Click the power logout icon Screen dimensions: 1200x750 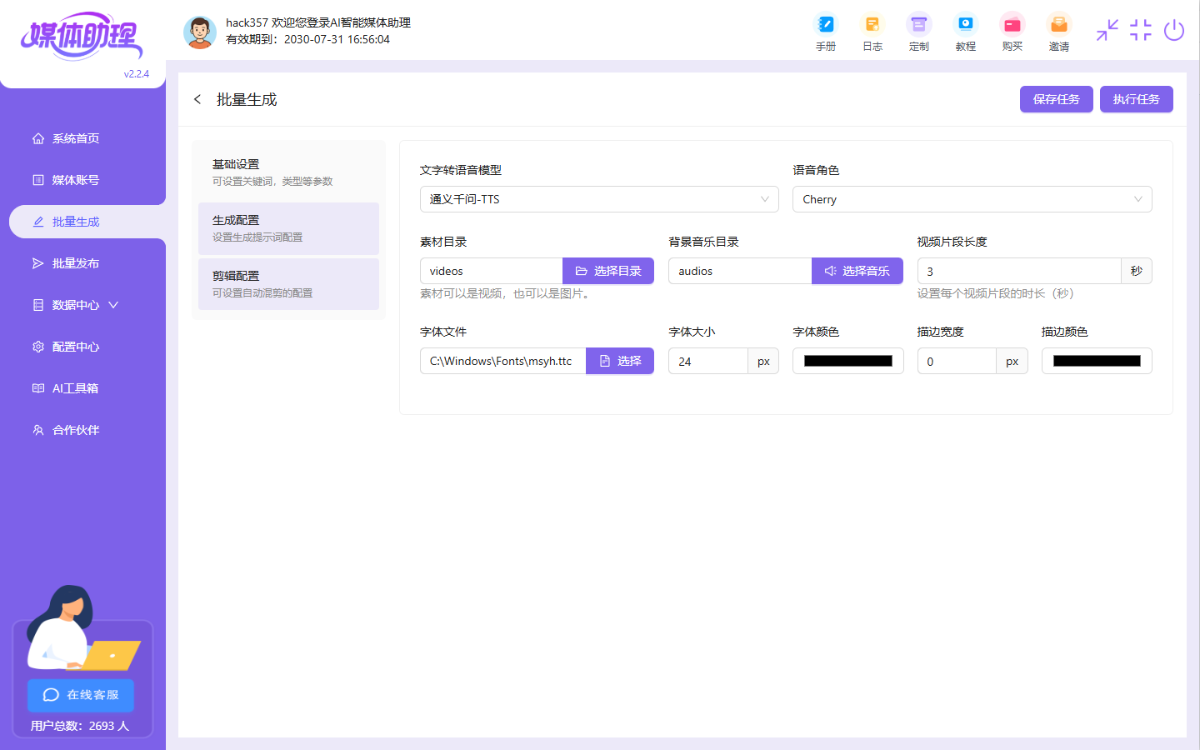coord(1174,30)
